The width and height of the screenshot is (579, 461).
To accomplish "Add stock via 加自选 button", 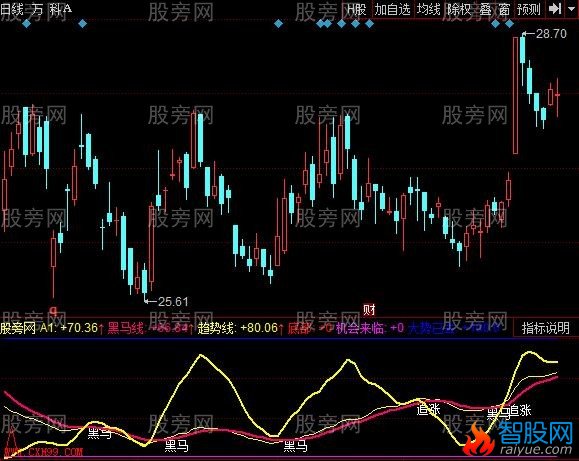I will [393, 9].
